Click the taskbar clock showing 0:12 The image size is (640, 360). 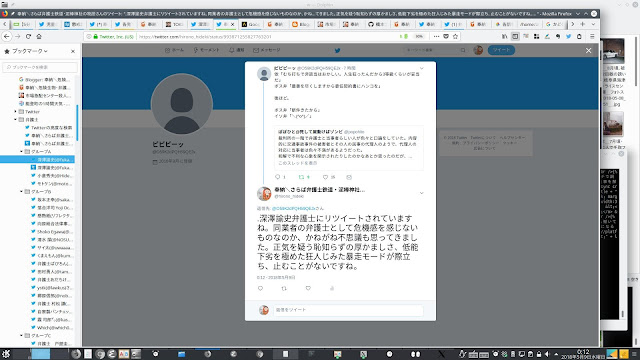[583, 354]
